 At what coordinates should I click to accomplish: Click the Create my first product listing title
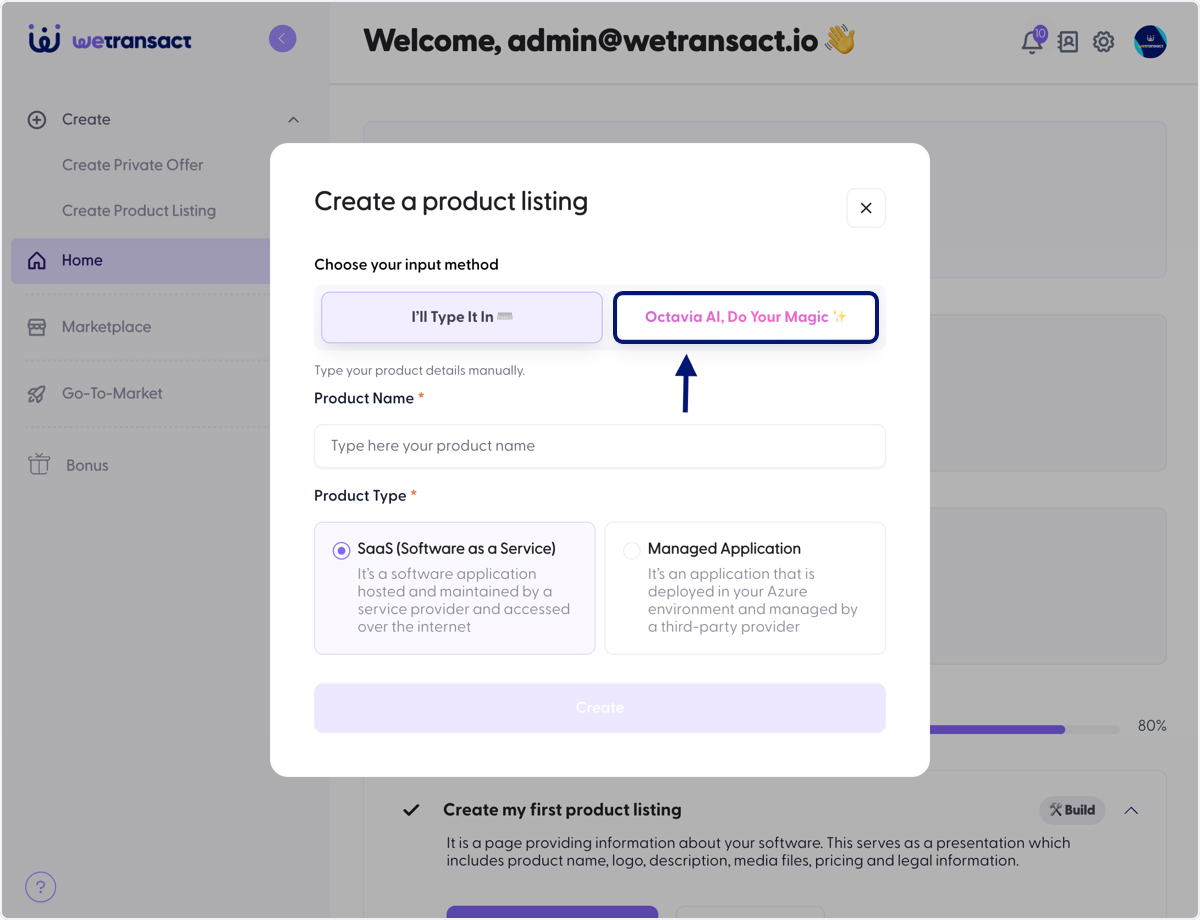pyautogui.click(x=562, y=810)
